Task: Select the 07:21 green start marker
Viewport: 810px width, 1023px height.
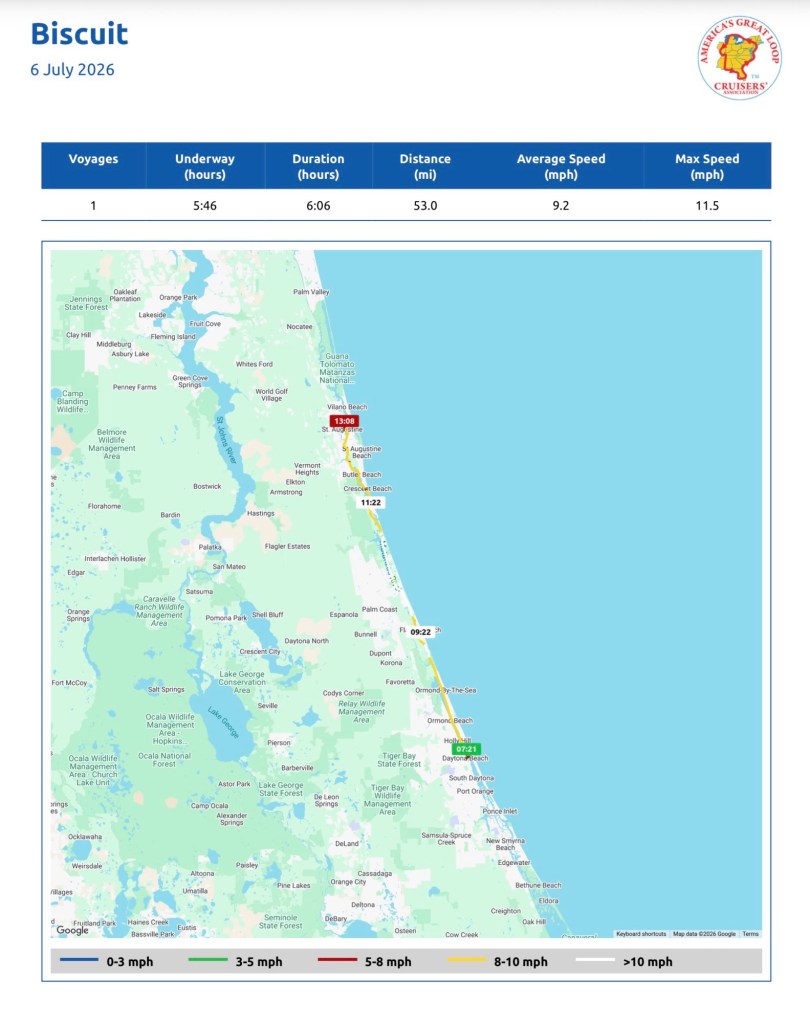Action: (x=466, y=749)
